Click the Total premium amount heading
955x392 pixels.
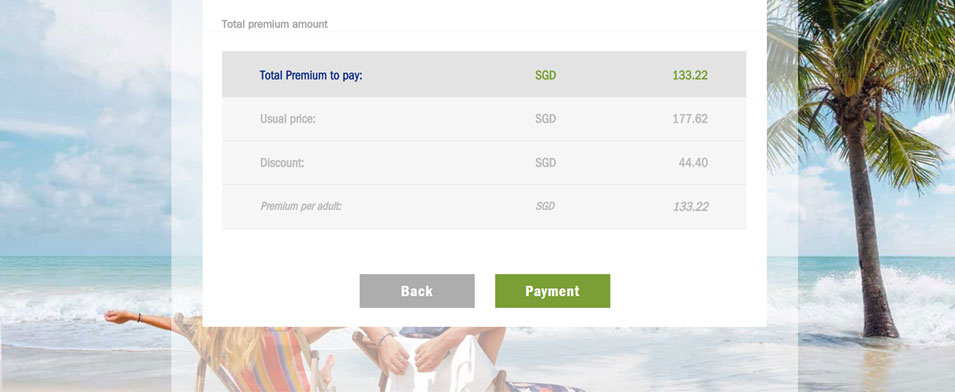tap(274, 24)
